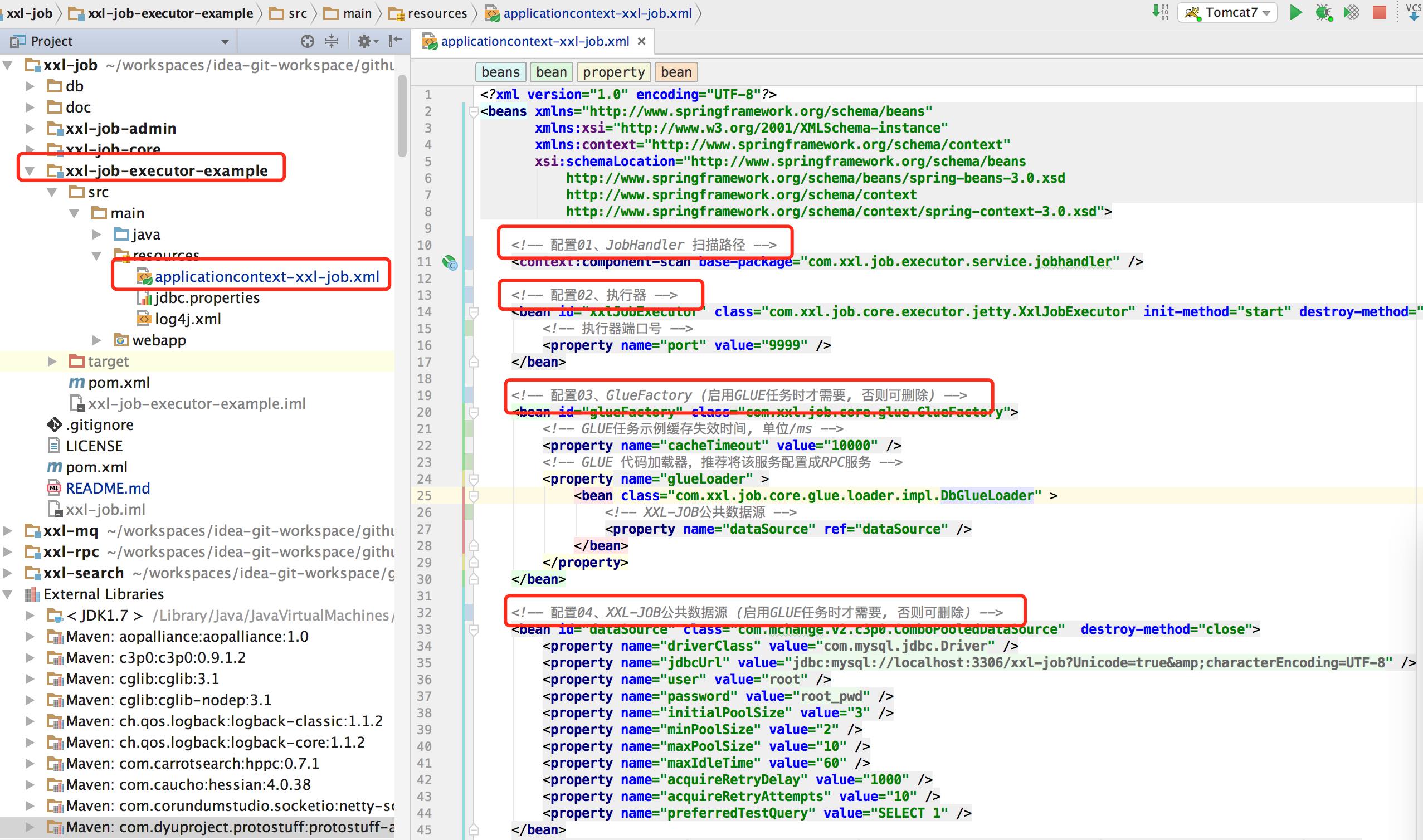Image resolution: width=1423 pixels, height=840 pixels.
Task: Click the Project panel vertical scrollbar
Action: pos(402,116)
